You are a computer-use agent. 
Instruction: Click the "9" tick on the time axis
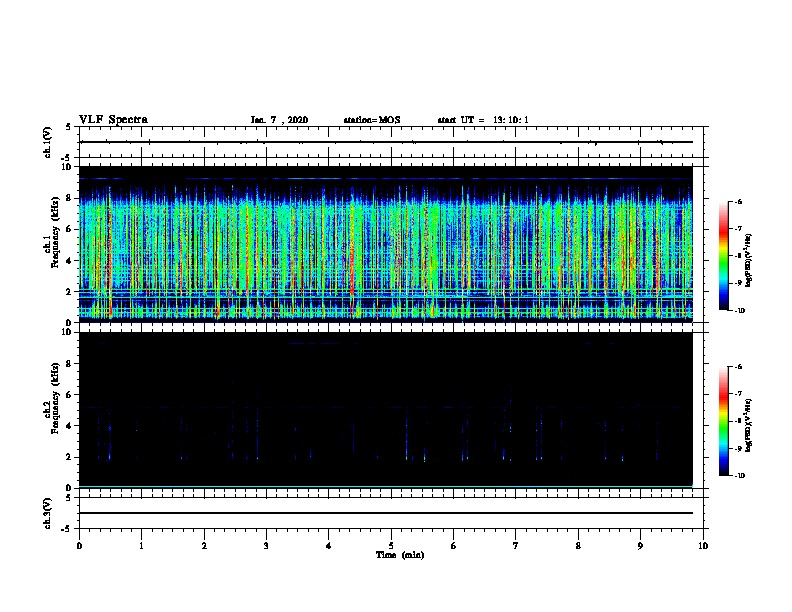pyautogui.click(x=640, y=546)
